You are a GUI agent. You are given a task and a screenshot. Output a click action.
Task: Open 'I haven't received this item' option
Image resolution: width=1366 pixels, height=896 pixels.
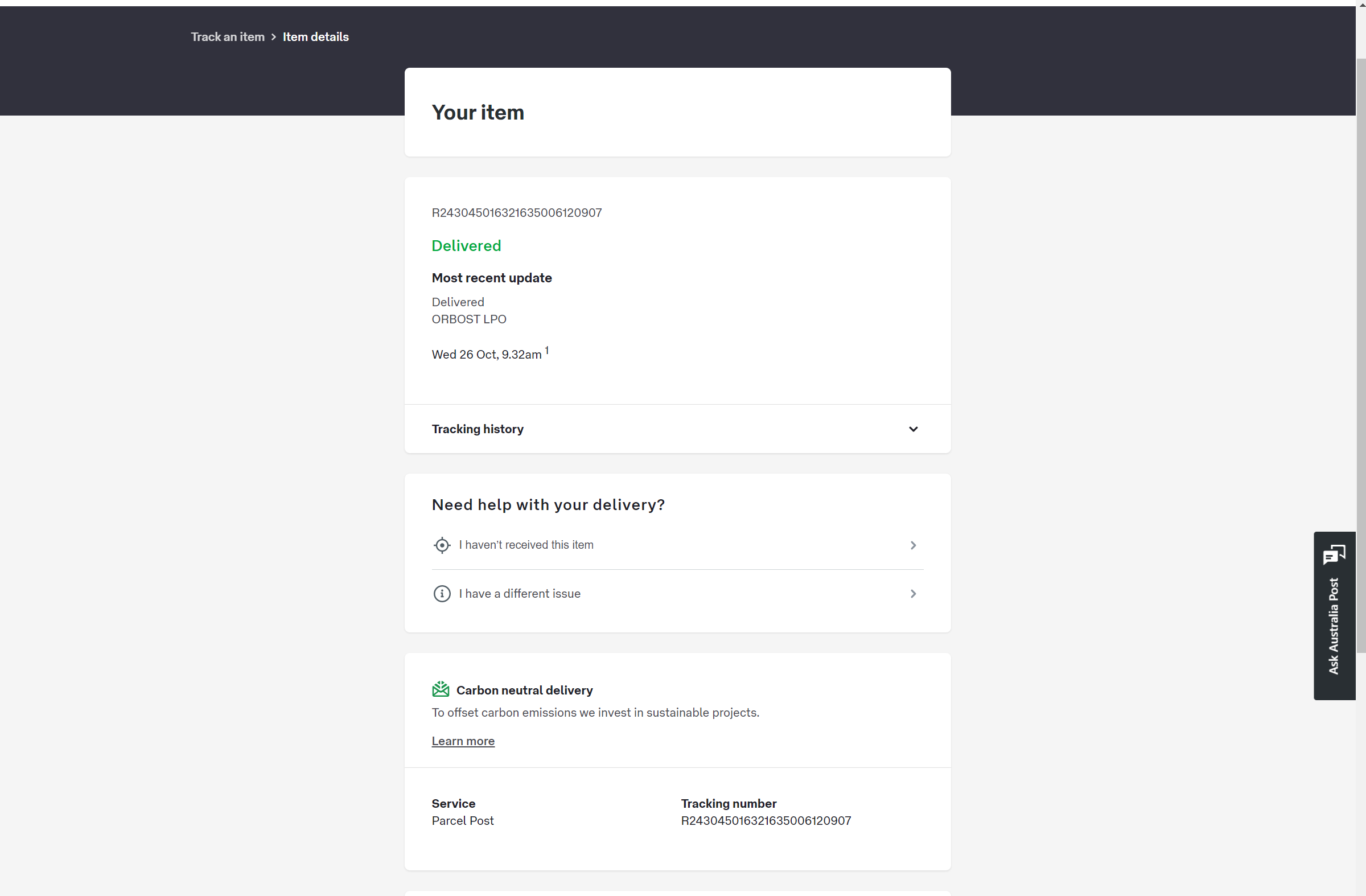pos(526,545)
